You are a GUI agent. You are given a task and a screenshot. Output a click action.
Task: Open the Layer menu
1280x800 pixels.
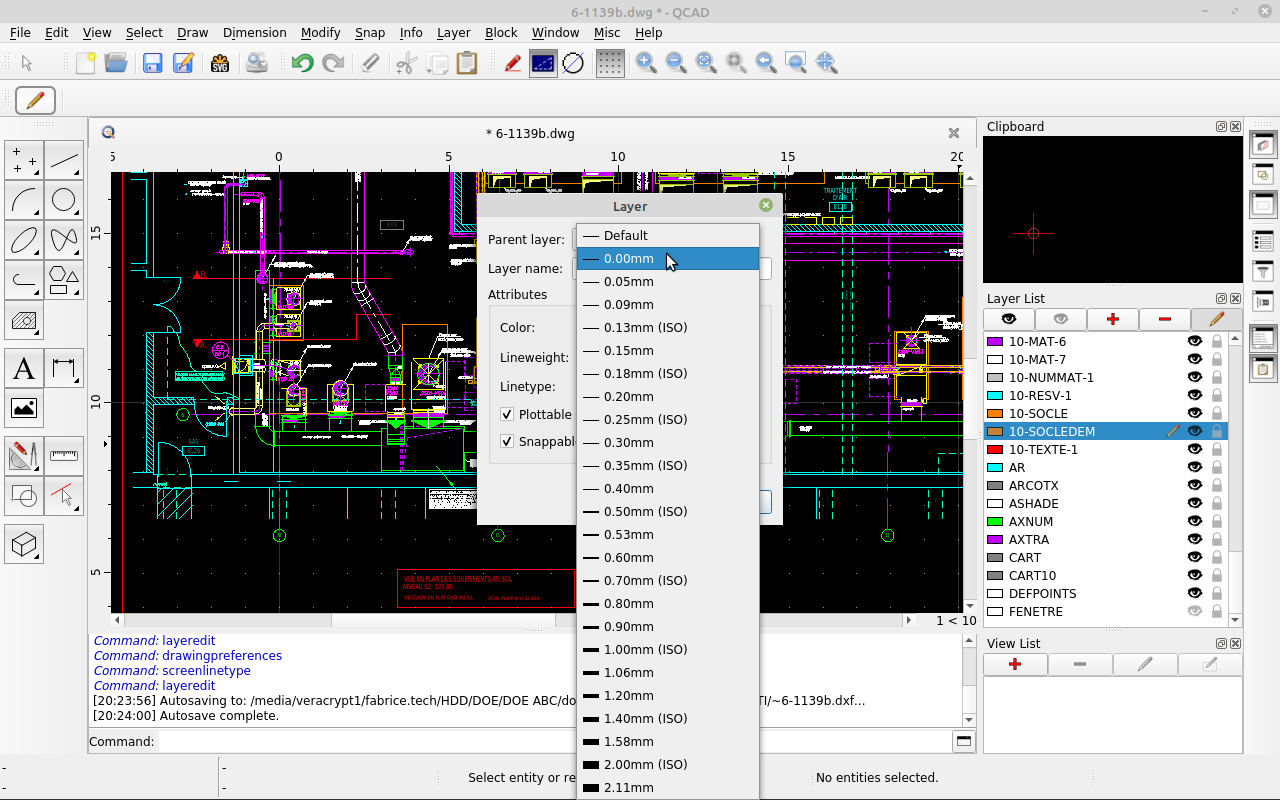coord(453,32)
